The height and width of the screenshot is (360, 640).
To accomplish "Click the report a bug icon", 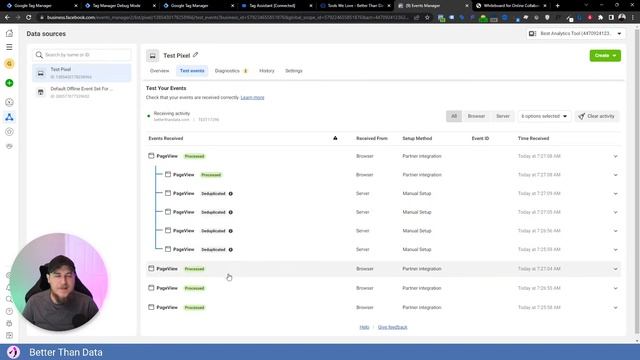I will tap(9, 323).
